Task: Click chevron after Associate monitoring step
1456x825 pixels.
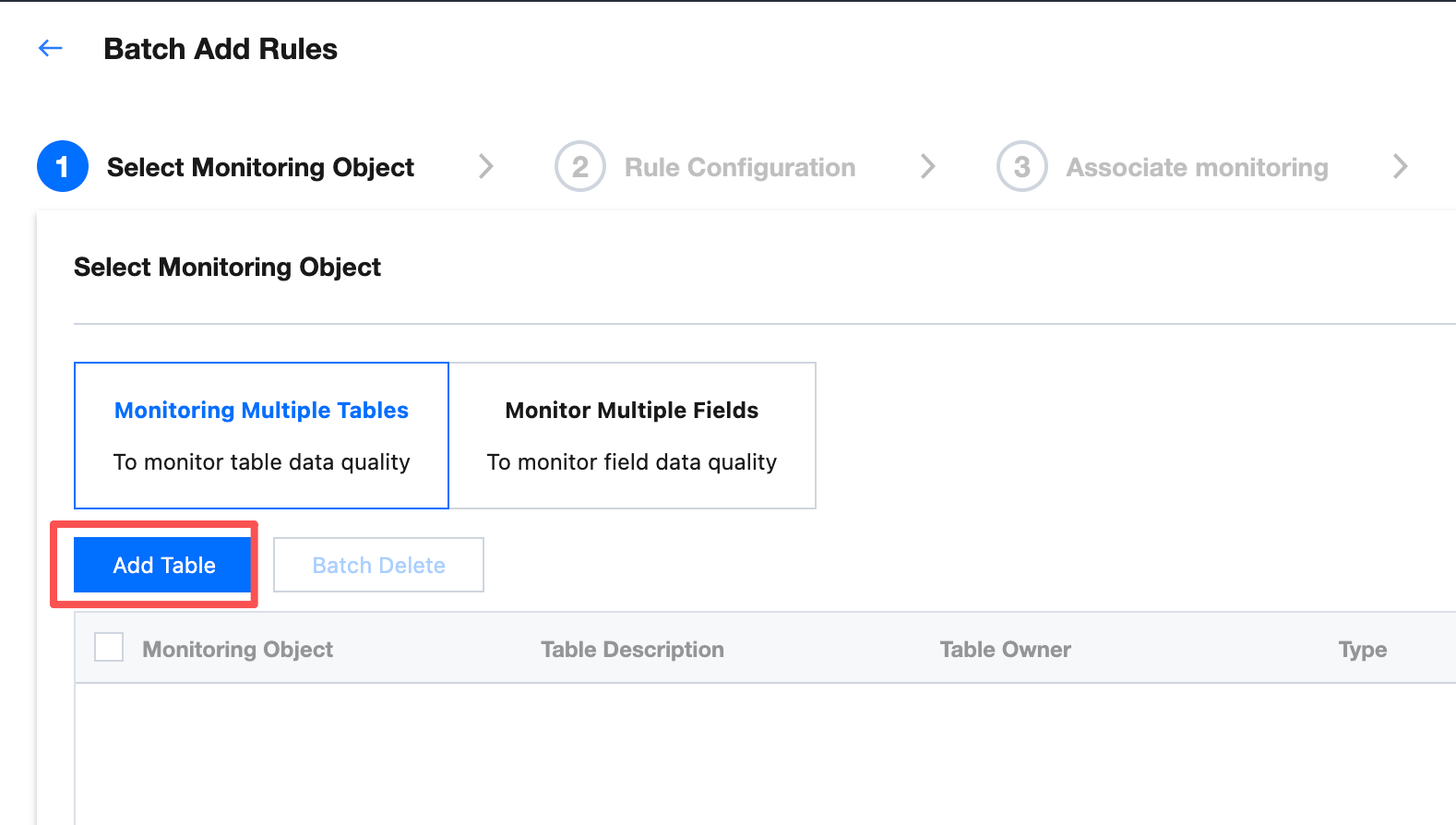Action: coord(1401,167)
